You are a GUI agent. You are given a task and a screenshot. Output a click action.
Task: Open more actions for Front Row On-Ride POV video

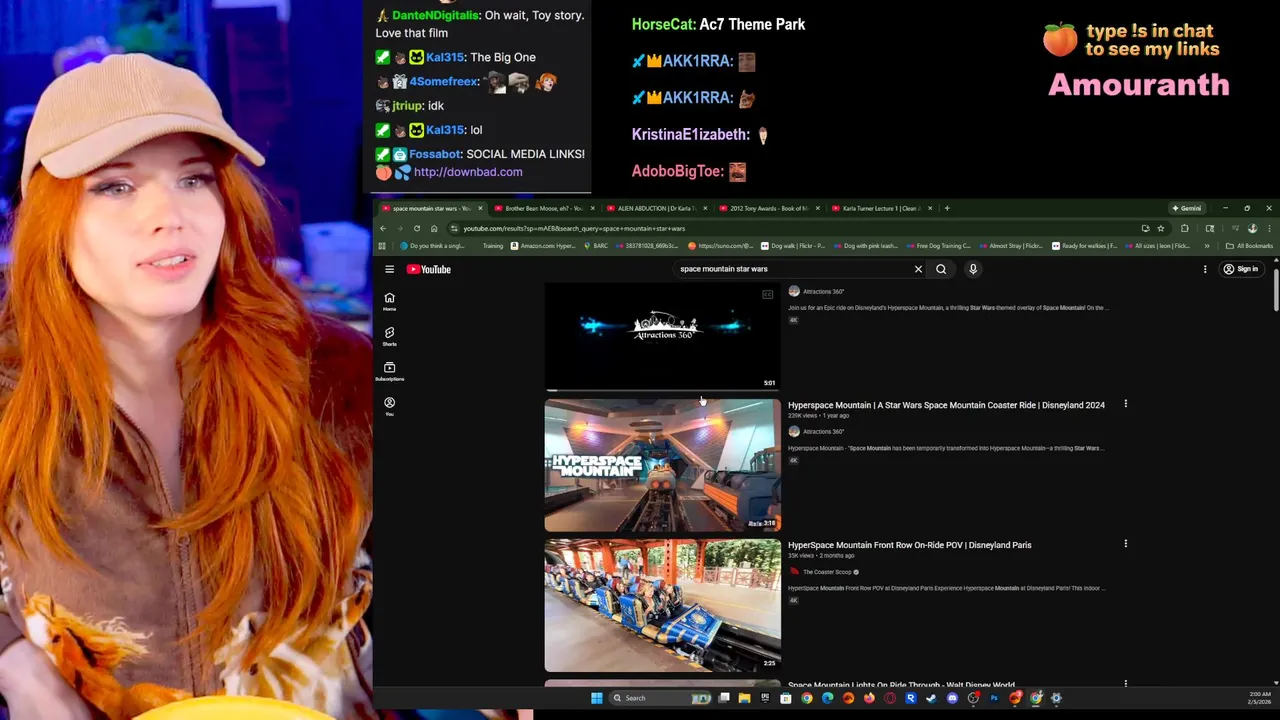click(1125, 544)
